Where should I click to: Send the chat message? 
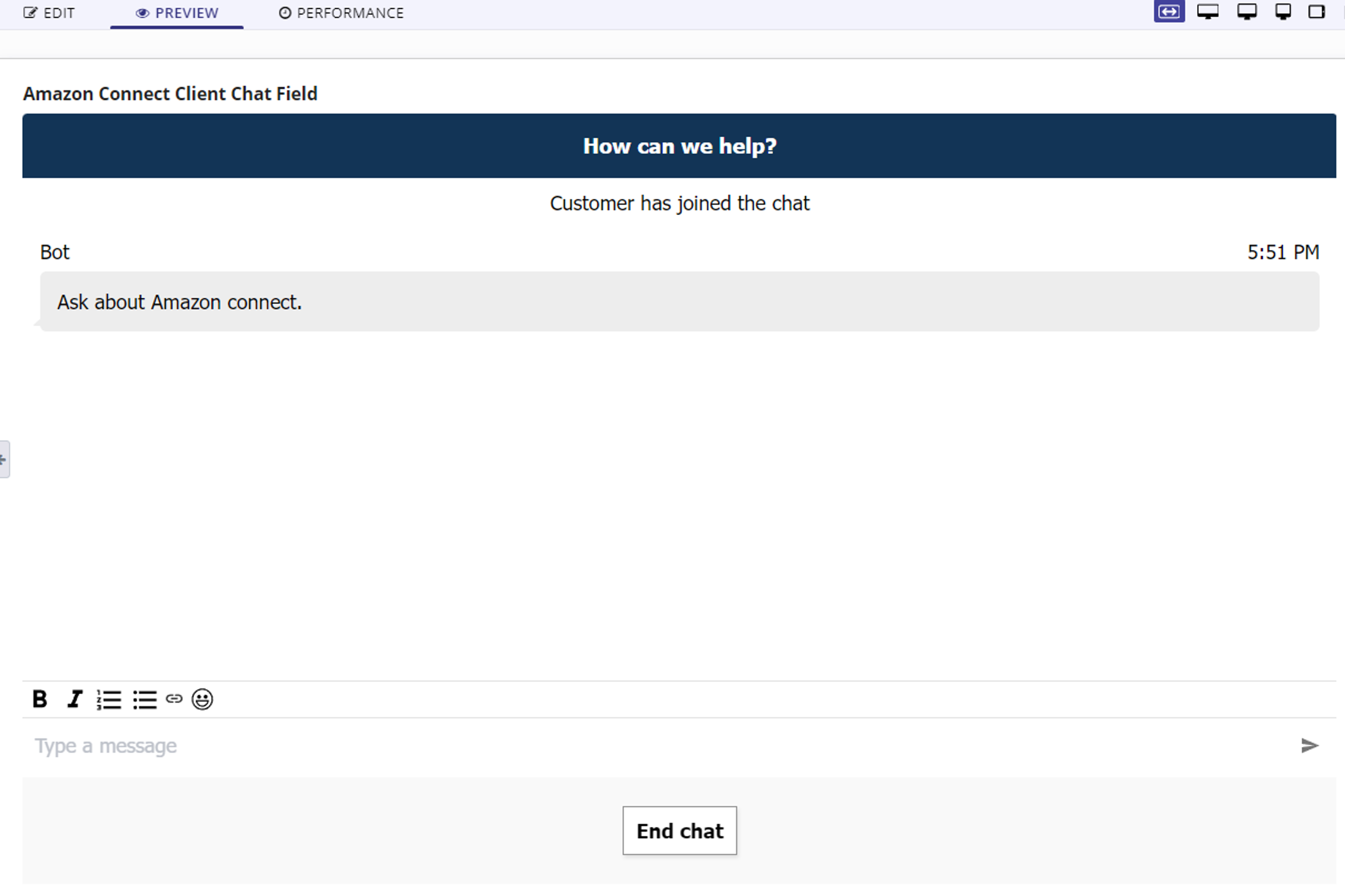[x=1309, y=745]
